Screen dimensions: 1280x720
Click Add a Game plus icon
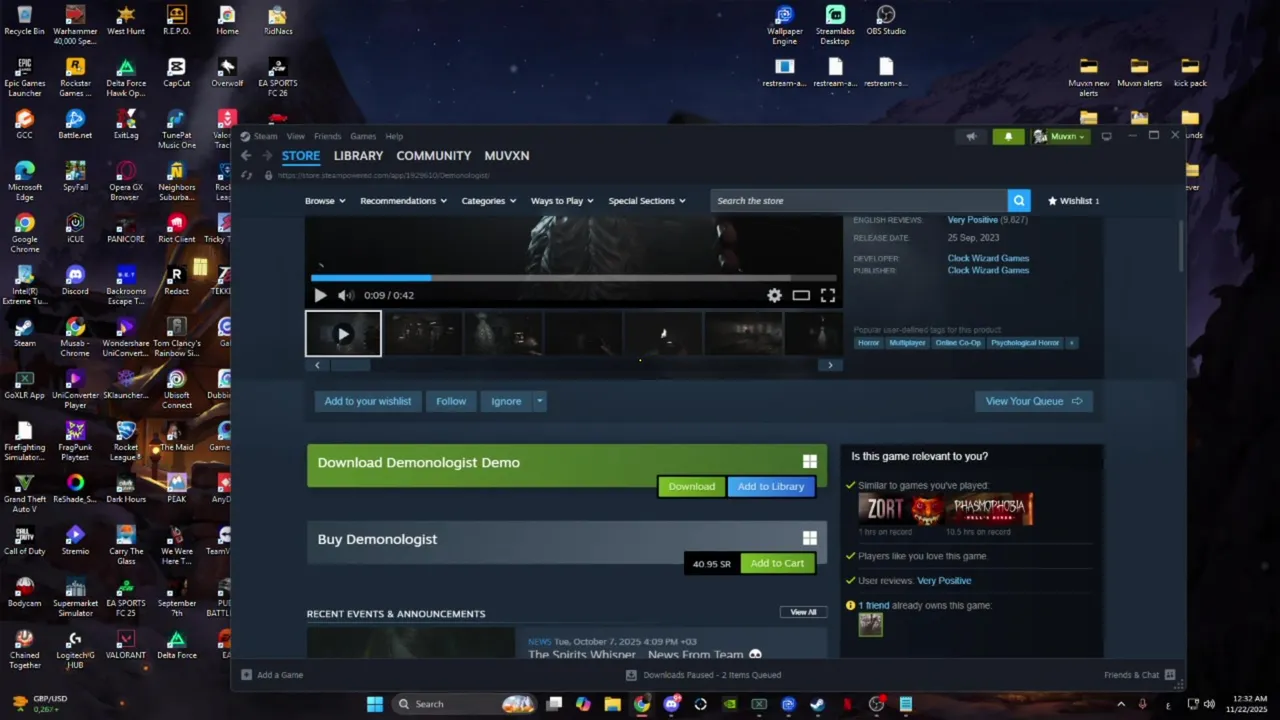coord(247,675)
